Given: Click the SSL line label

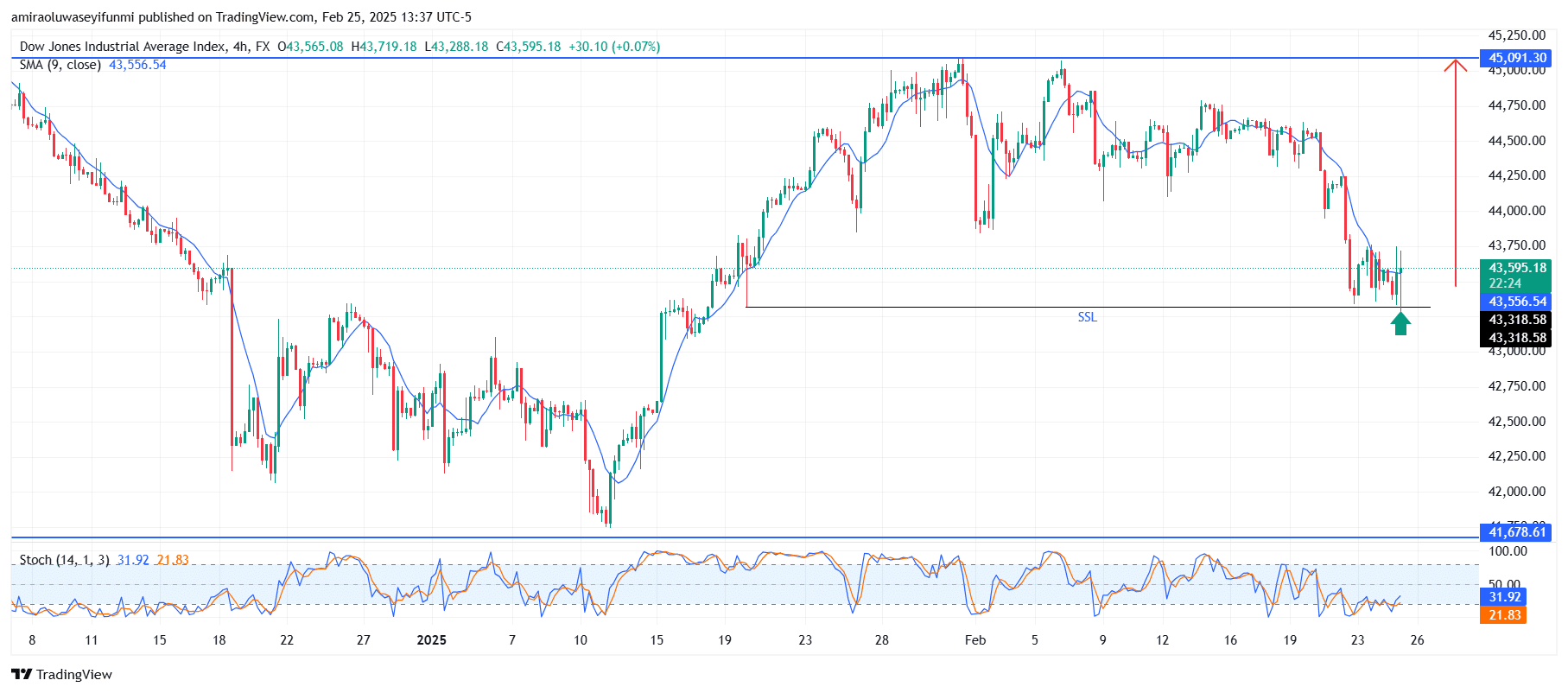Looking at the screenshot, I should pos(1087,317).
